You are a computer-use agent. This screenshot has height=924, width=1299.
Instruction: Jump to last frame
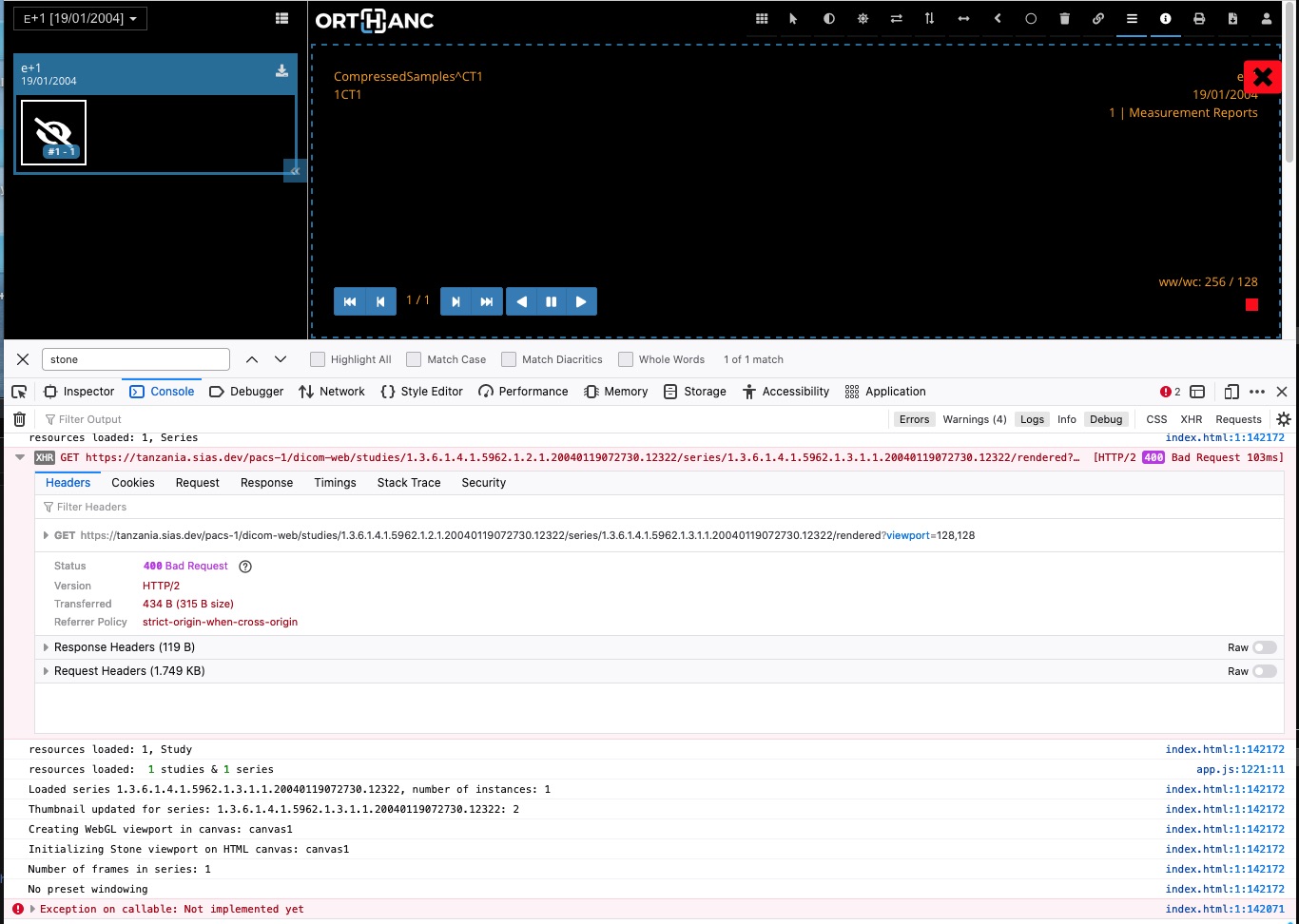(487, 301)
